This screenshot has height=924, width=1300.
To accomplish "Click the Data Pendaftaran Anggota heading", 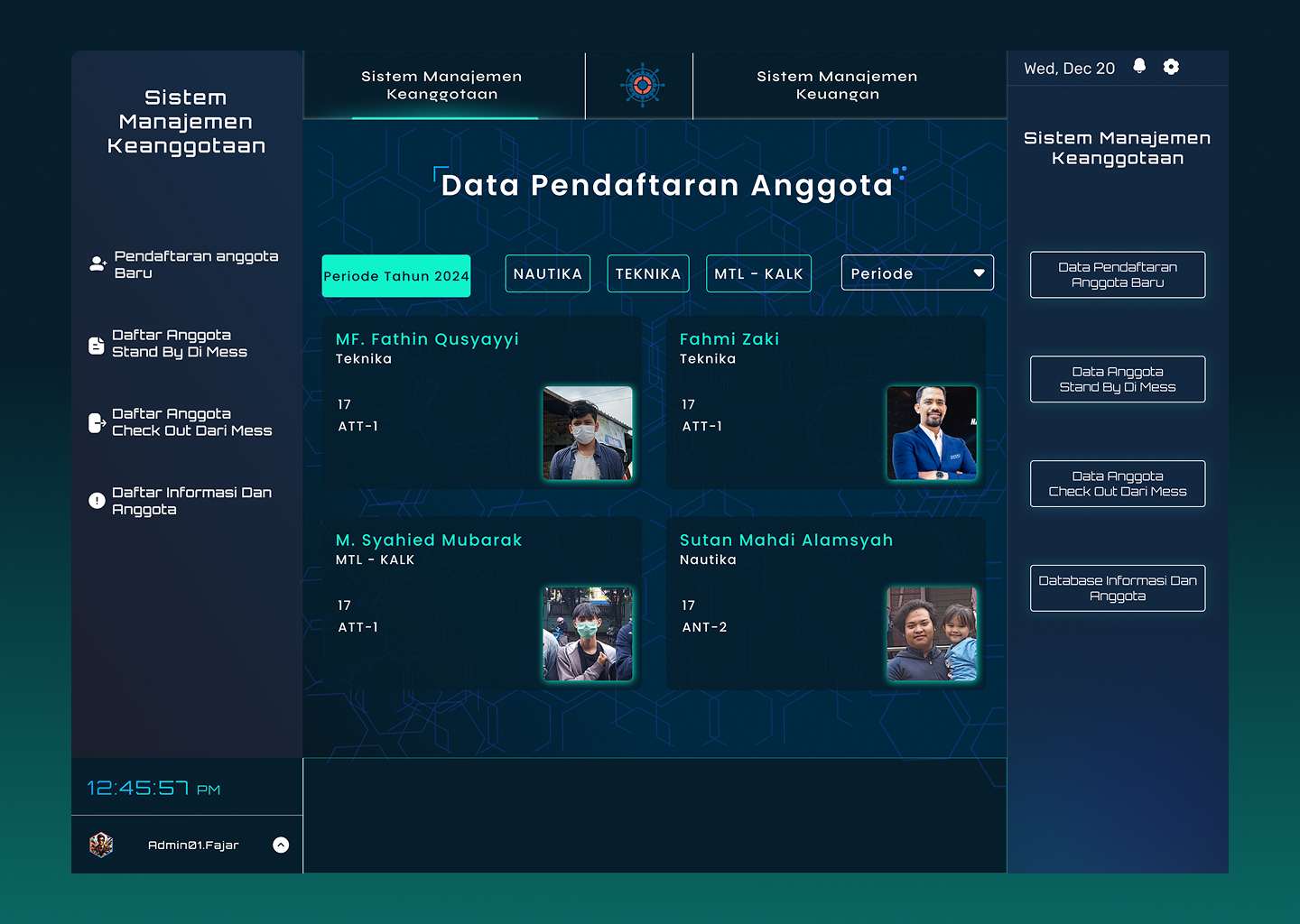I will click(x=667, y=185).
